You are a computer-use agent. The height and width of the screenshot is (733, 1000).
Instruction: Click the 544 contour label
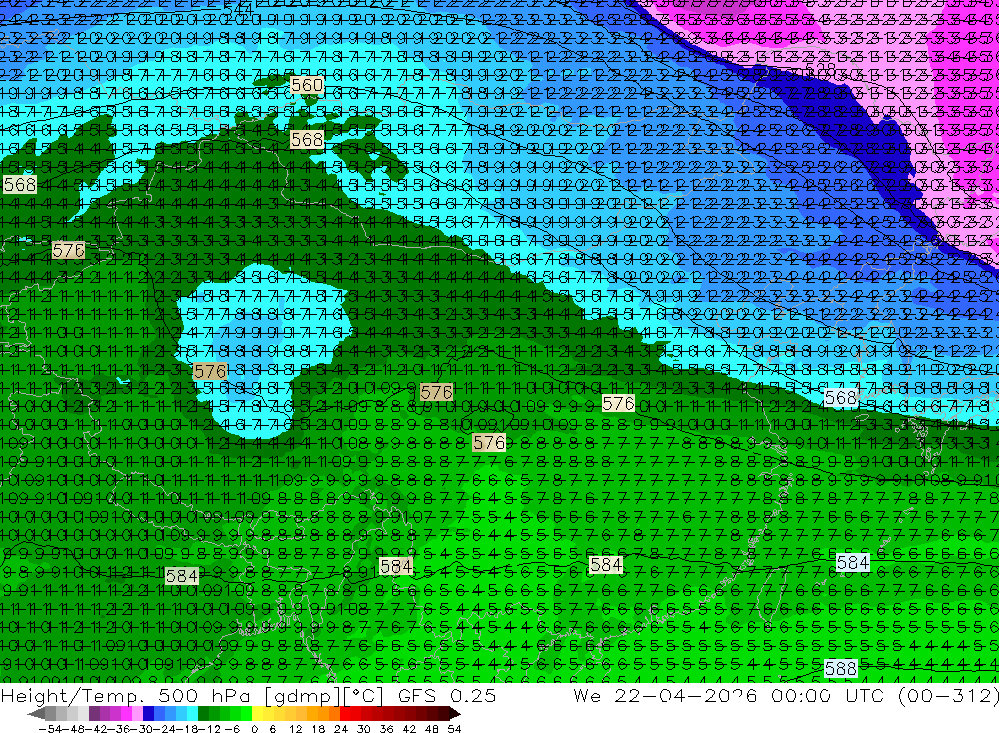pos(239,9)
